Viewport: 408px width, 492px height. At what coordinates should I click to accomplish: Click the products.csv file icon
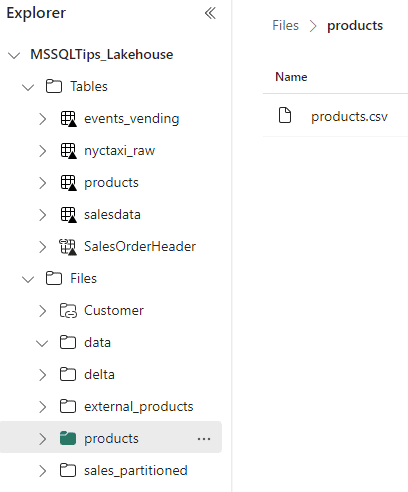click(285, 115)
